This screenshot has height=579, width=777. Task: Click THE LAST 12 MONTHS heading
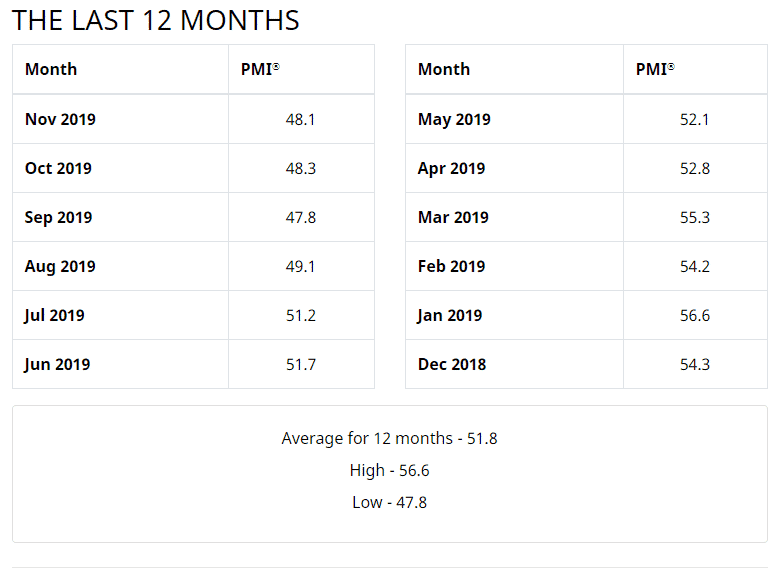(x=156, y=20)
